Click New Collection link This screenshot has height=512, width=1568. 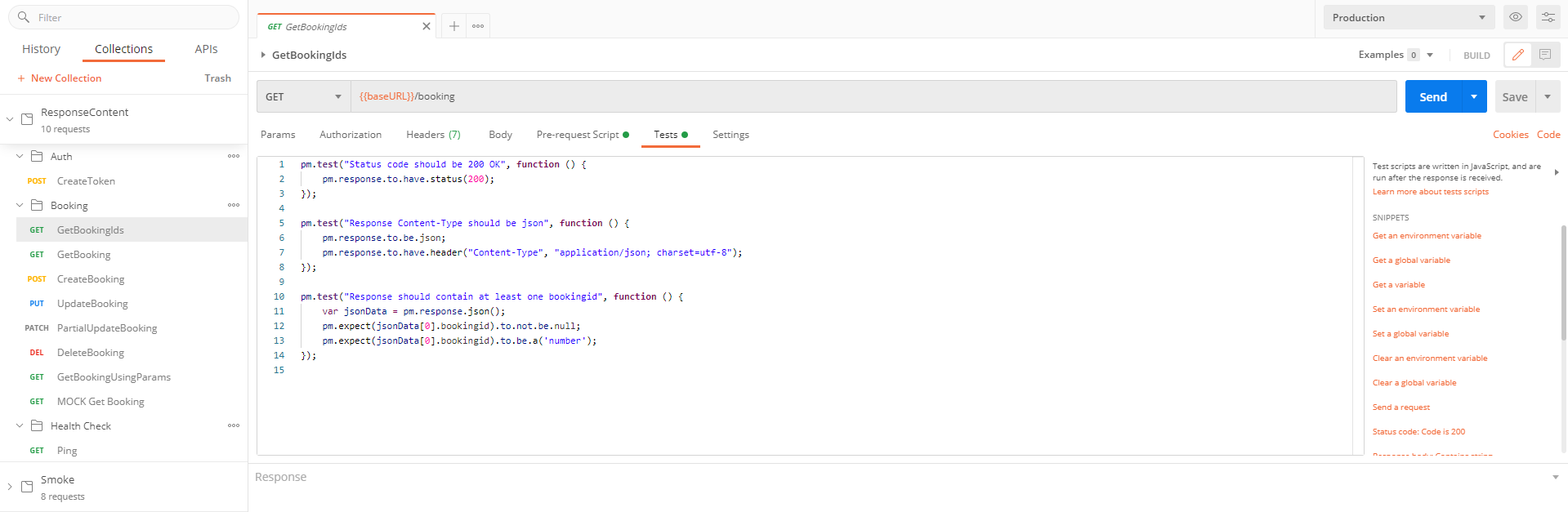click(x=66, y=78)
